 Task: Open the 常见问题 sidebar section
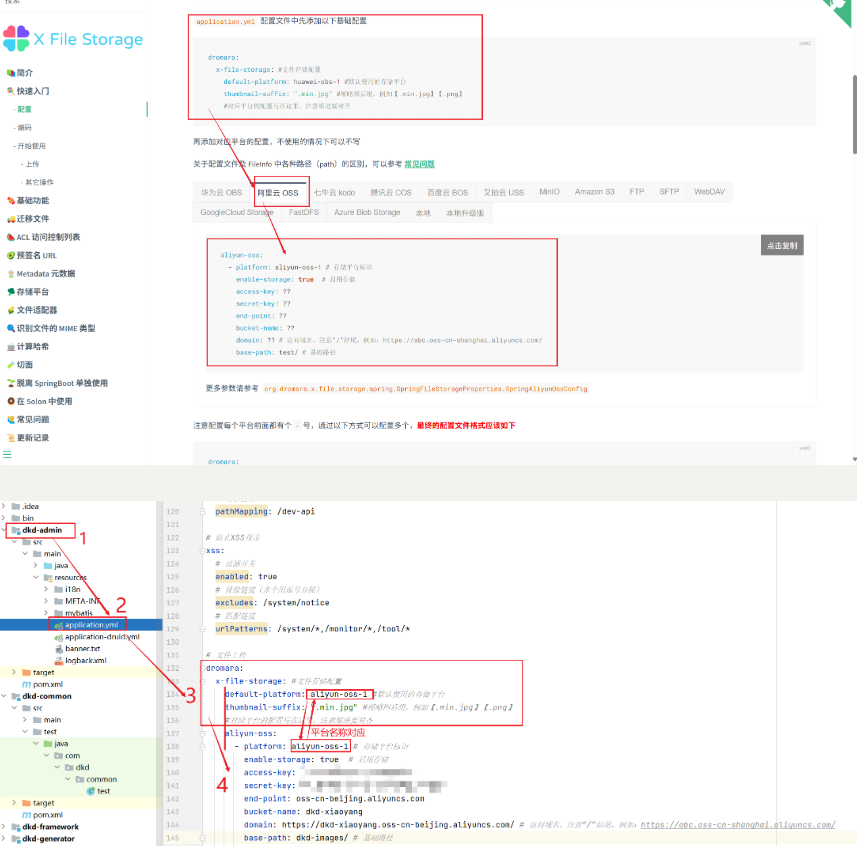point(32,419)
